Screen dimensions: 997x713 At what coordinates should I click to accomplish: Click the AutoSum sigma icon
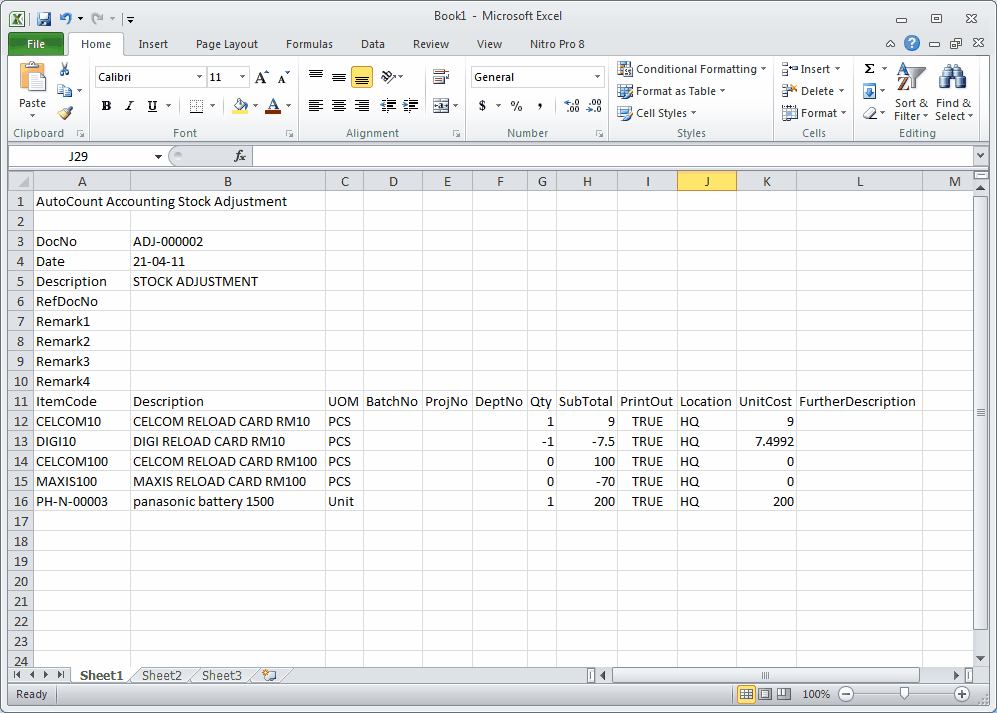(x=870, y=69)
